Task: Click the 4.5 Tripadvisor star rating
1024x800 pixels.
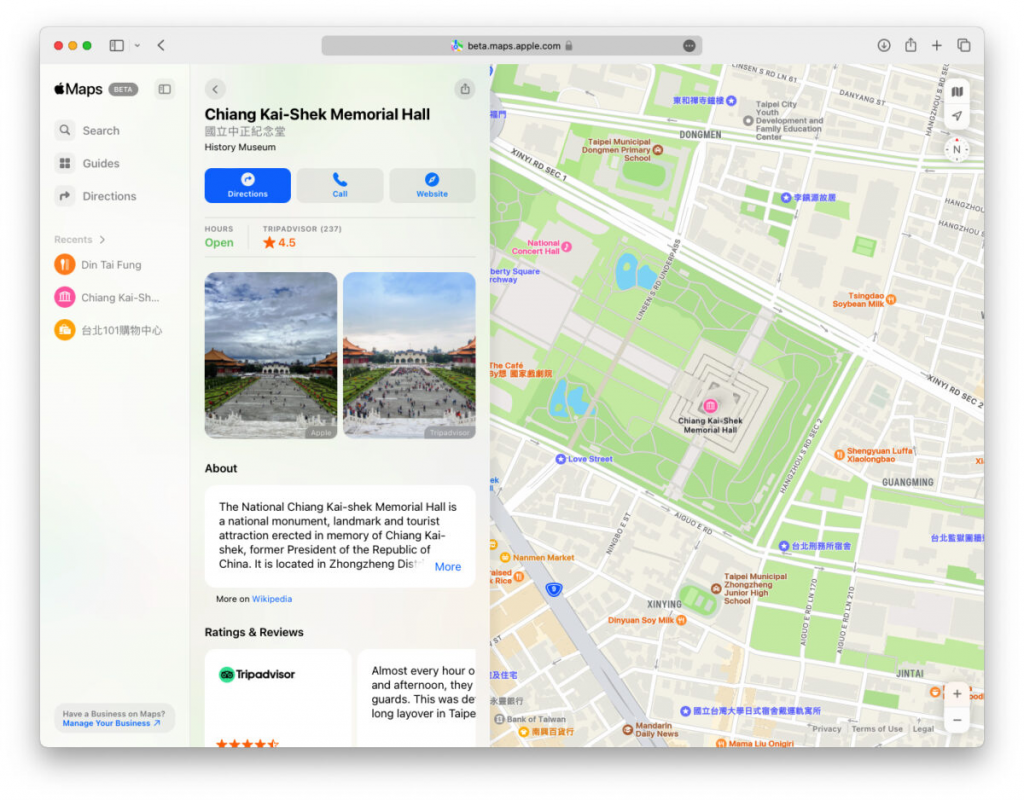Action: (277, 240)
